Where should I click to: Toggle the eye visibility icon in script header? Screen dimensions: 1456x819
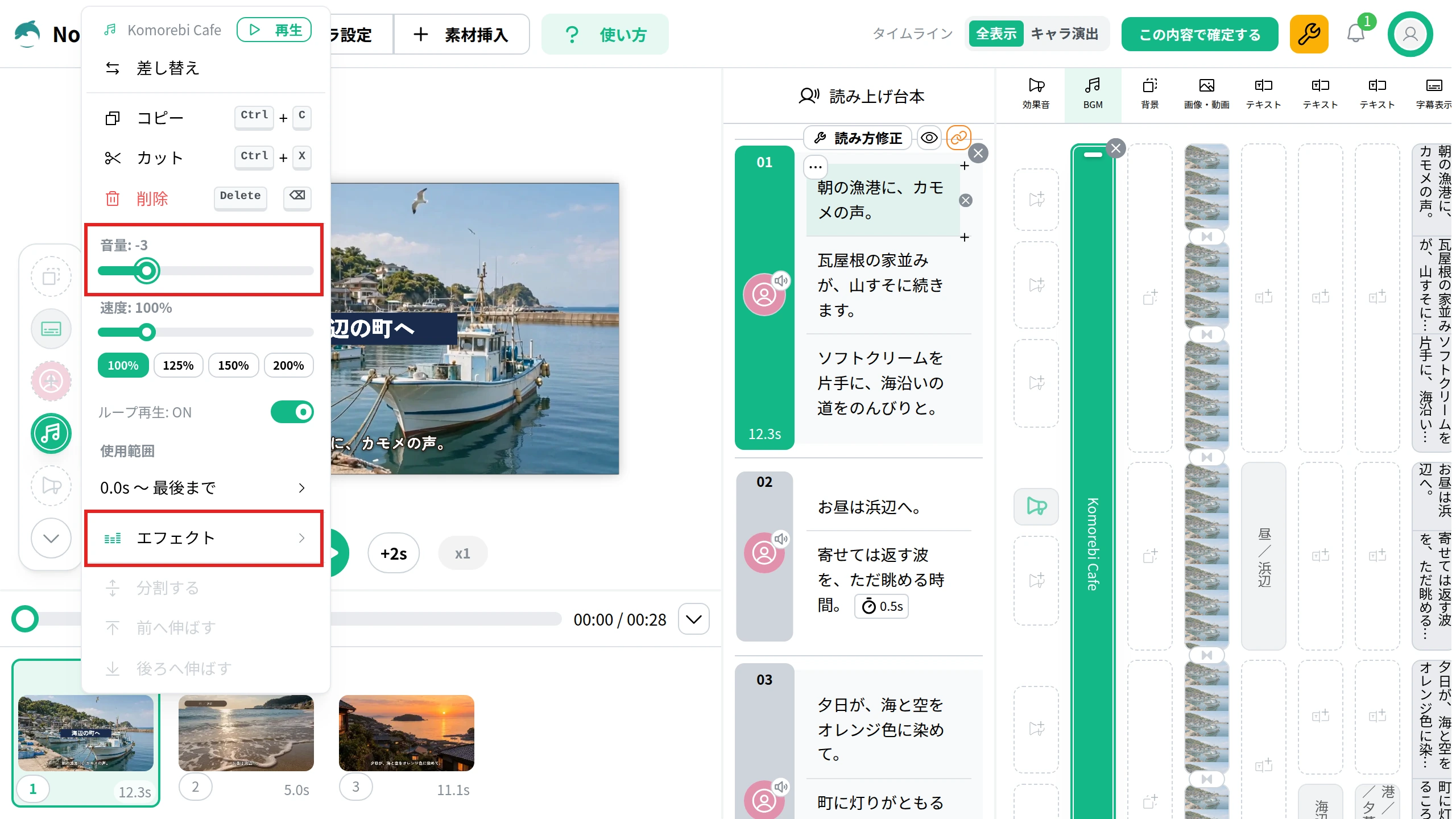tap(929, 138)
